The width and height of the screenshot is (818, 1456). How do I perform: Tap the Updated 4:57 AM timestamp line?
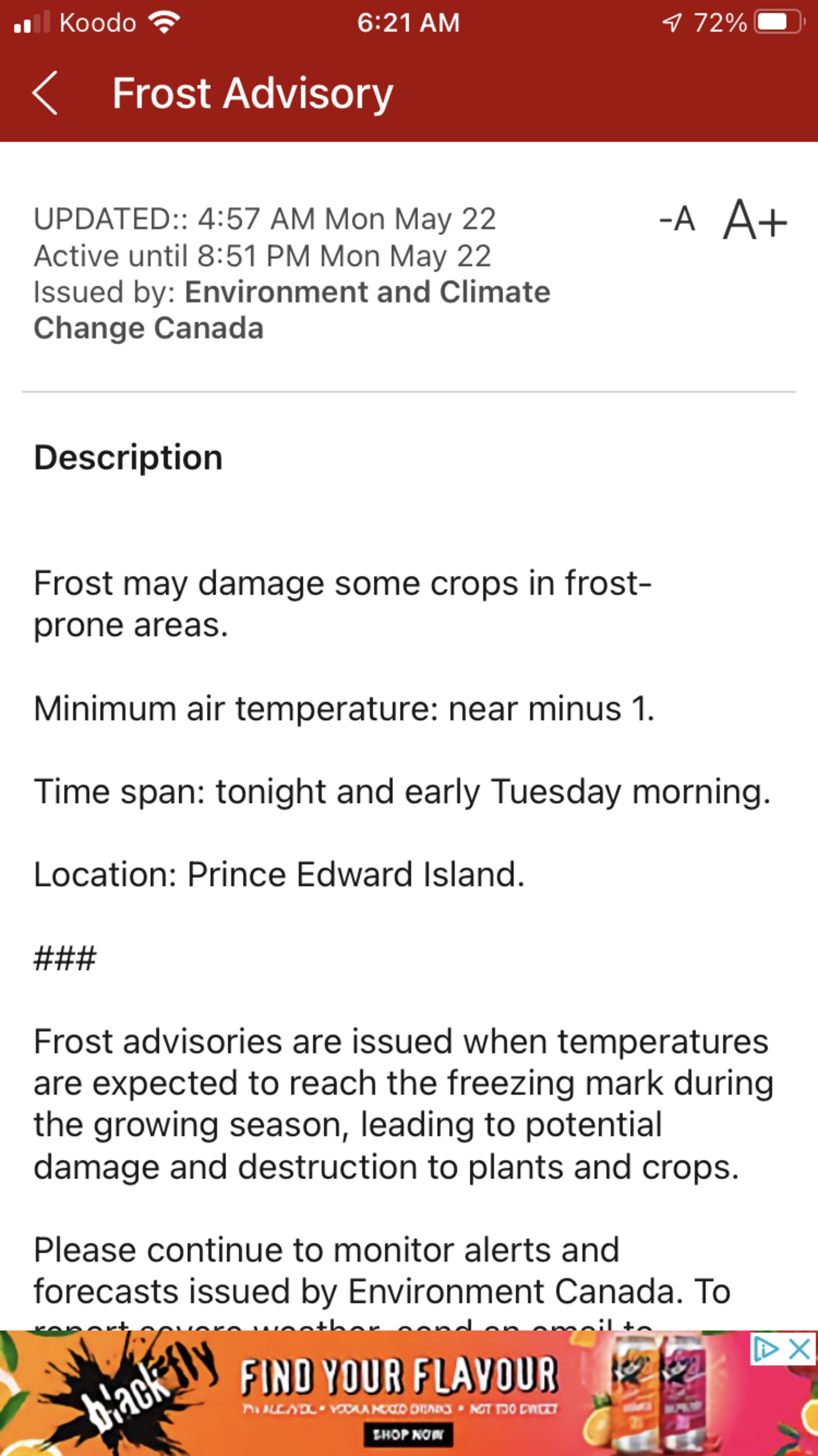(x=265, y=219)
